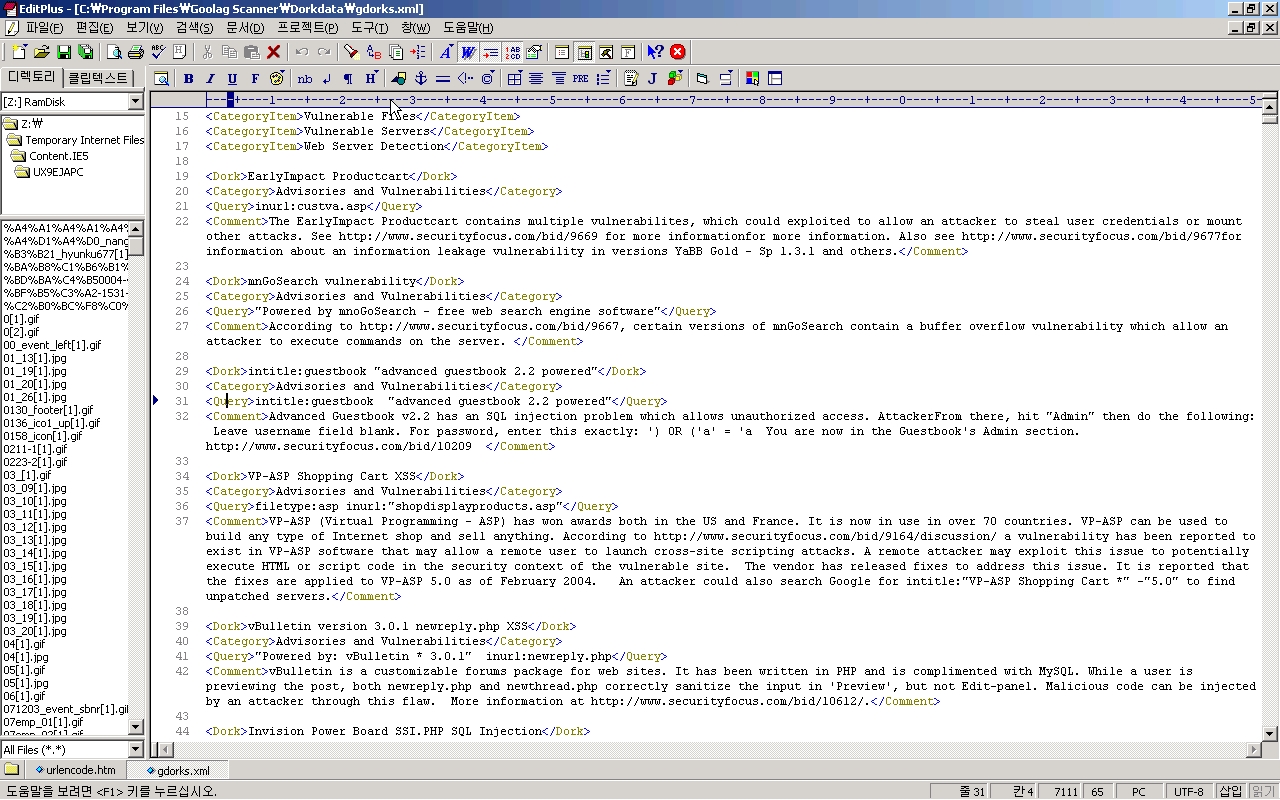Print the document
Screen dimensions: 1280x800
[x=136, y=52]
